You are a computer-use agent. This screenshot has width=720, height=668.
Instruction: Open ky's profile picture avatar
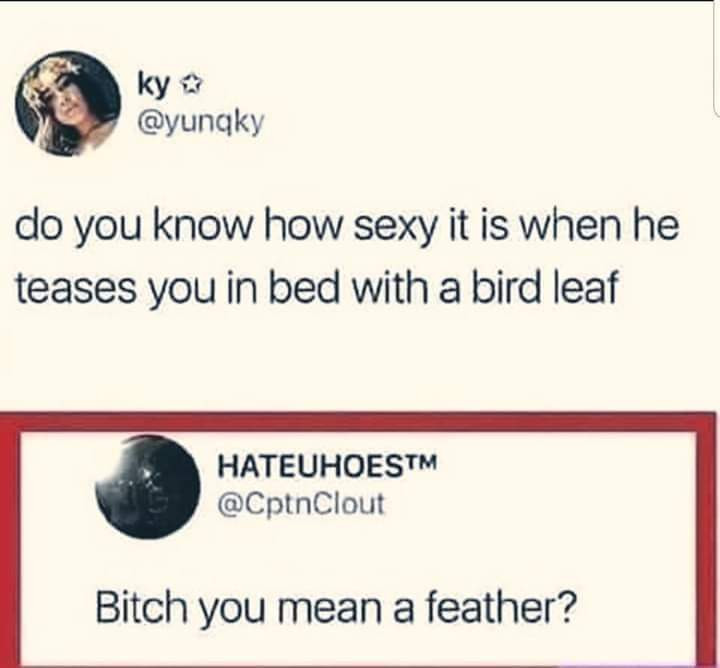pyautogui.click(x=67, y=104)
